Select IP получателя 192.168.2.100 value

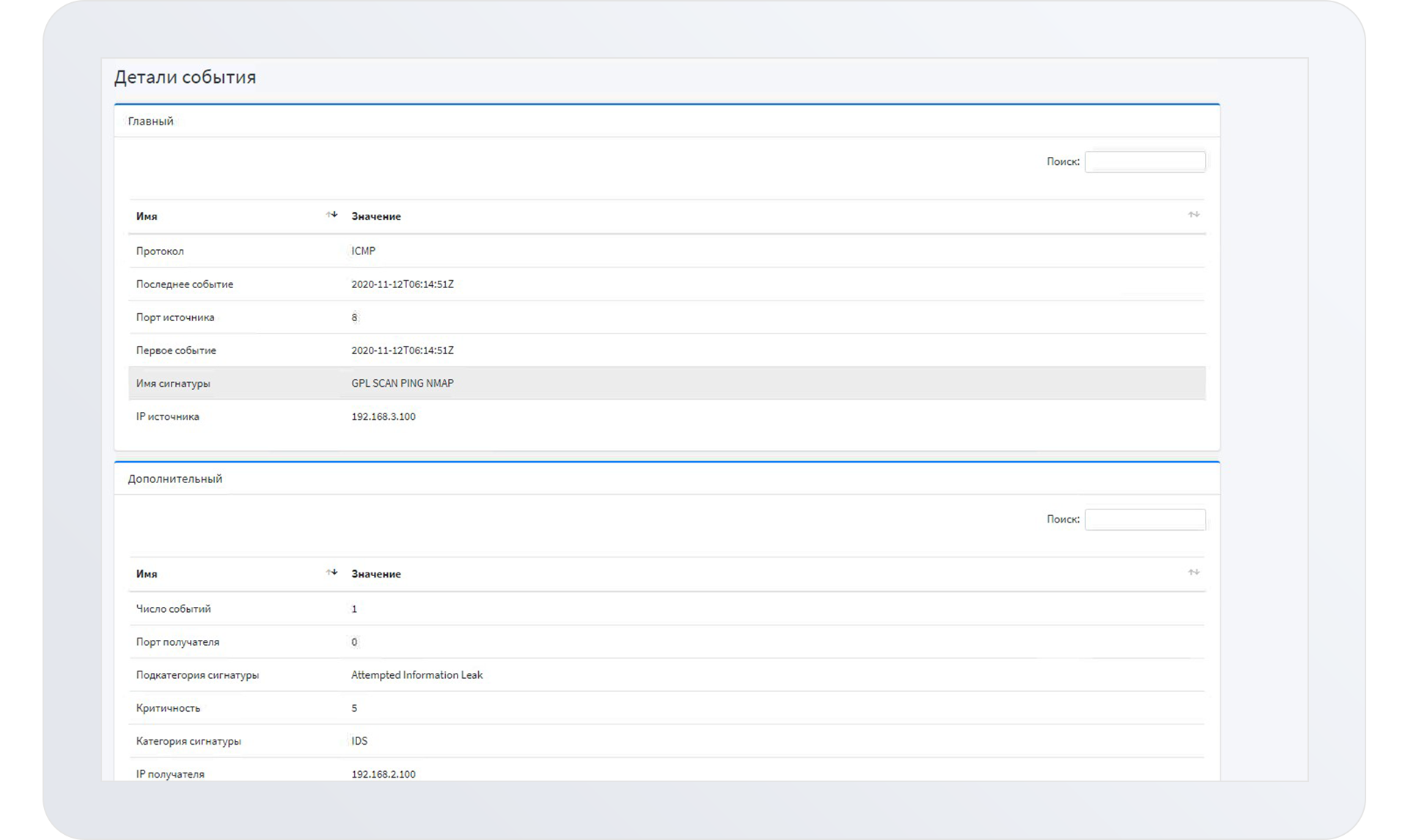click(383, 773)
